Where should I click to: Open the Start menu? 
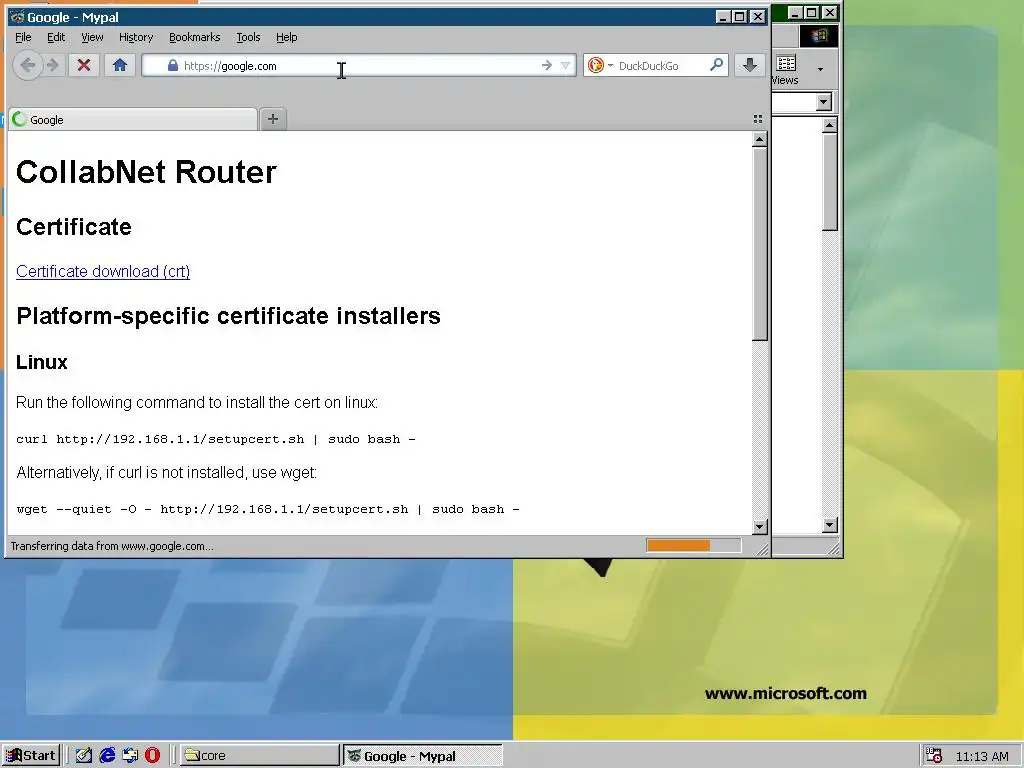pyautogui.click(x=31, y=756)
